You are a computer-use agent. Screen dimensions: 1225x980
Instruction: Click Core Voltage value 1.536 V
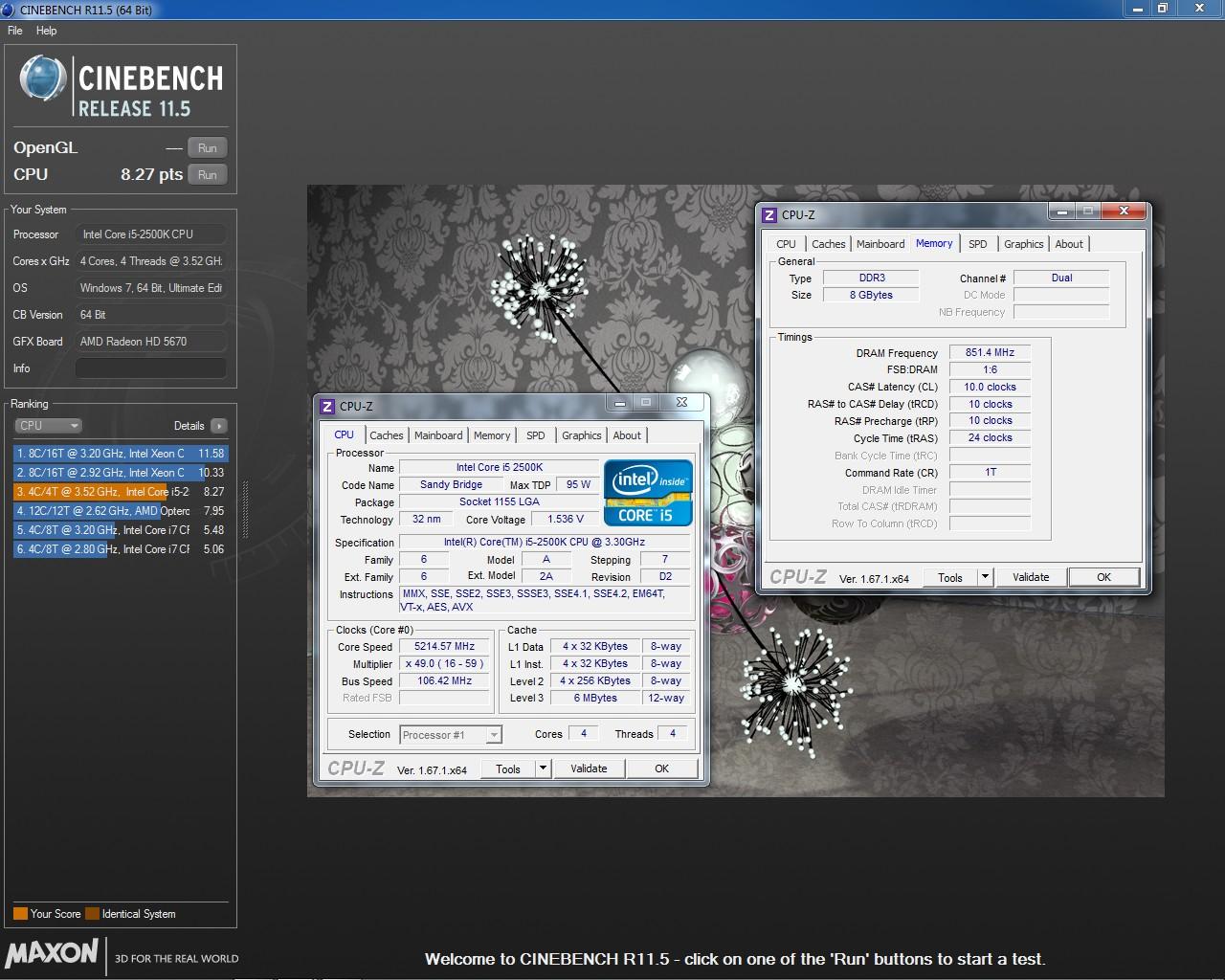565,520
